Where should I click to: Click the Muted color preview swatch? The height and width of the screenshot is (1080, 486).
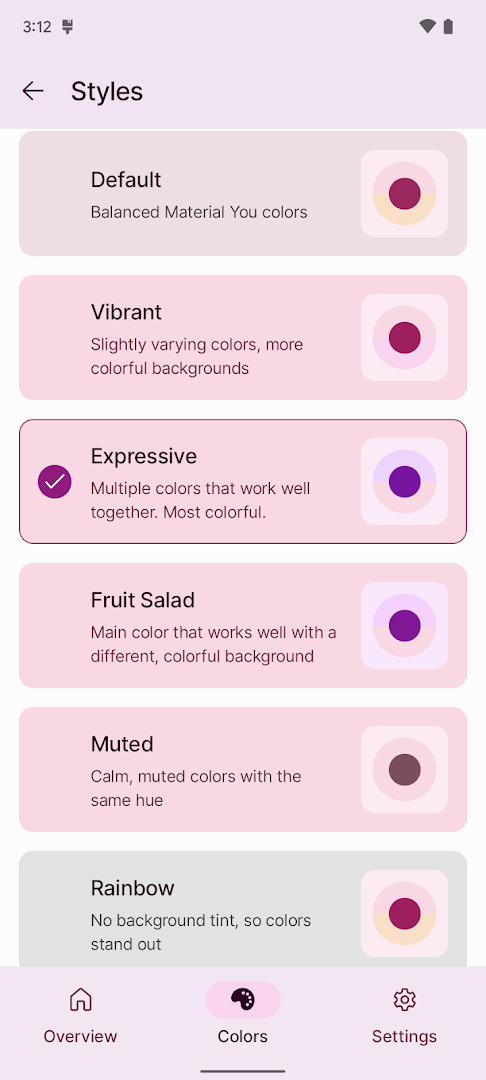pyautogui.click(x=405, y=769)
